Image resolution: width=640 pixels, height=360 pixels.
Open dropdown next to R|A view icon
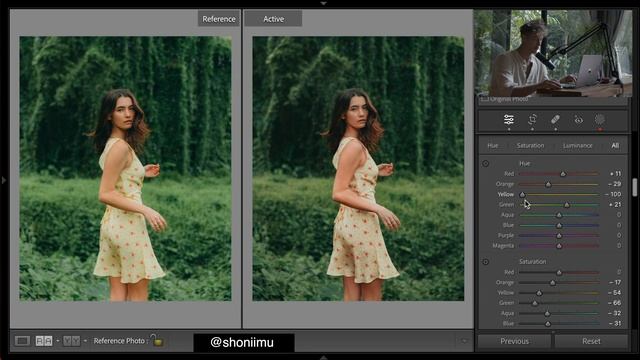pos(58,340)
